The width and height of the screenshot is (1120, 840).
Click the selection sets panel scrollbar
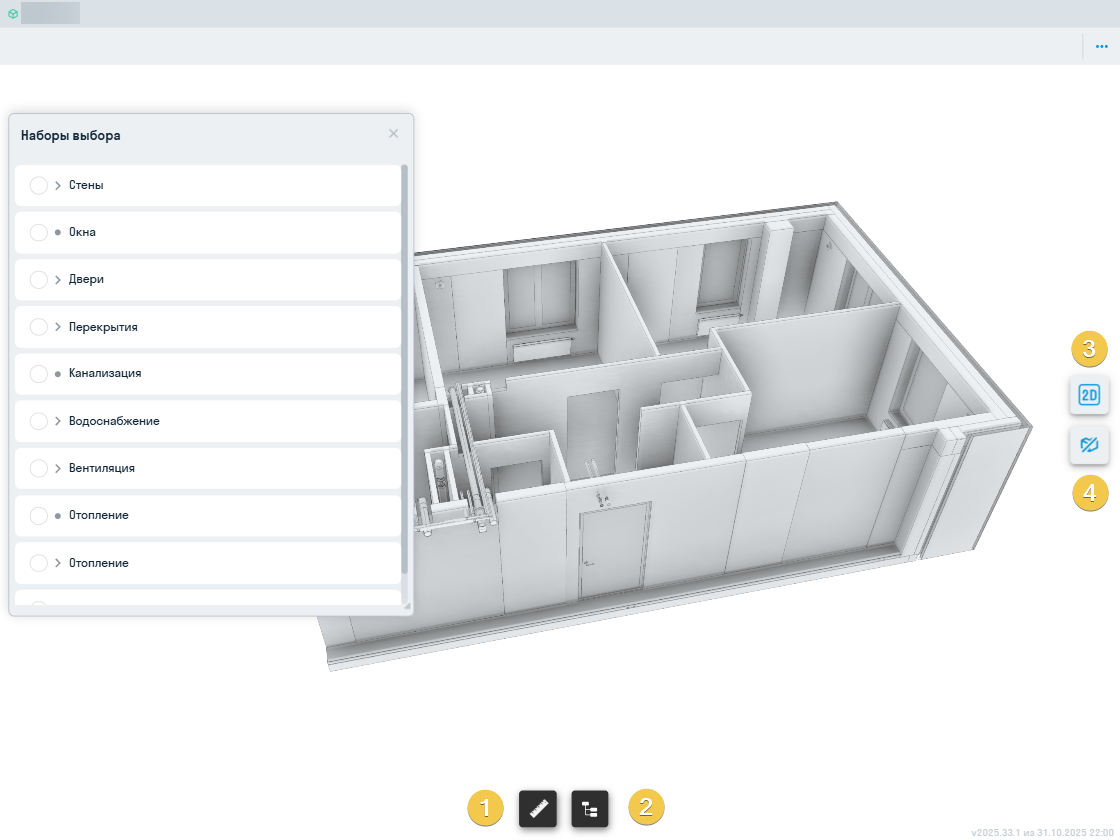coord(404,370)
